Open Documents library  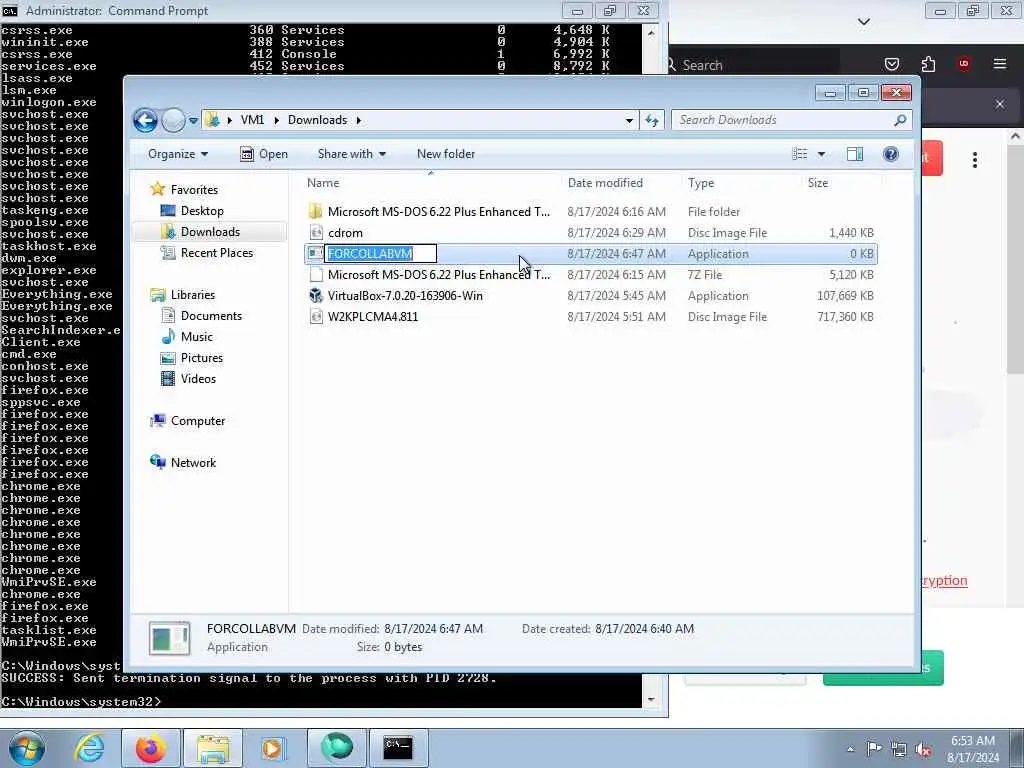[211, 315]
